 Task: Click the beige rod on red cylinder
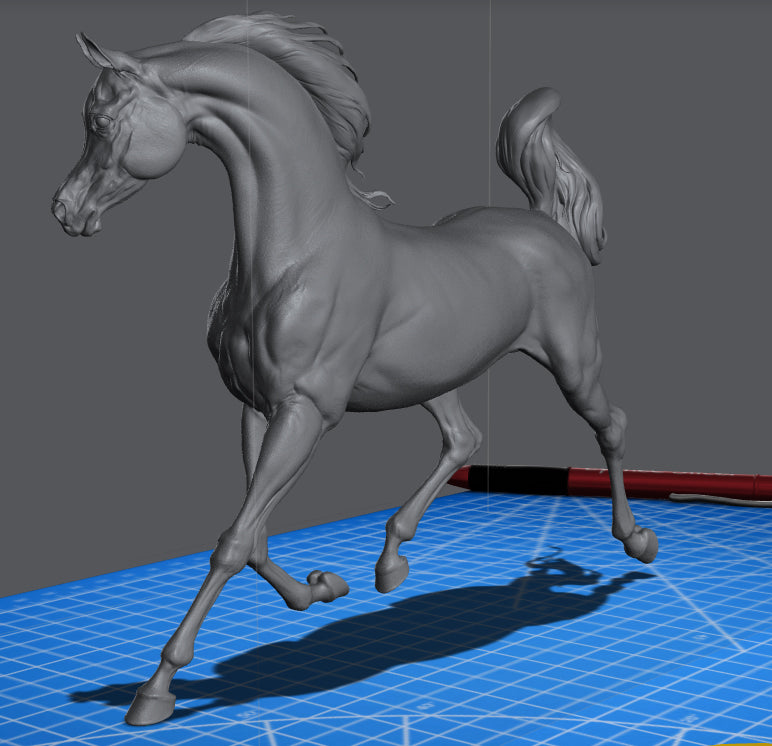point(720,496)
